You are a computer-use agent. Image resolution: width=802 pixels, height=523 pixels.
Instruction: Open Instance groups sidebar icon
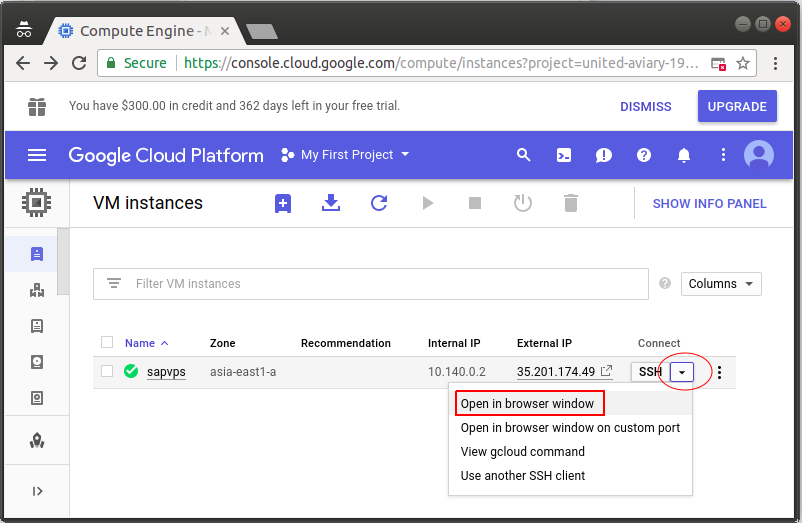[37, 290]
